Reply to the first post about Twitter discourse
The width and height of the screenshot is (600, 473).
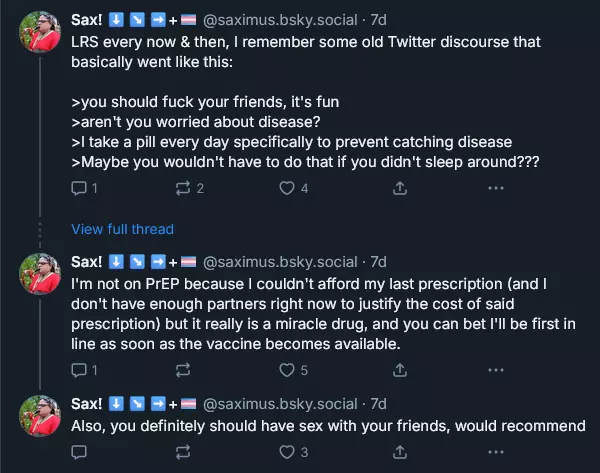pyautogui.click(x=80, y=188)
